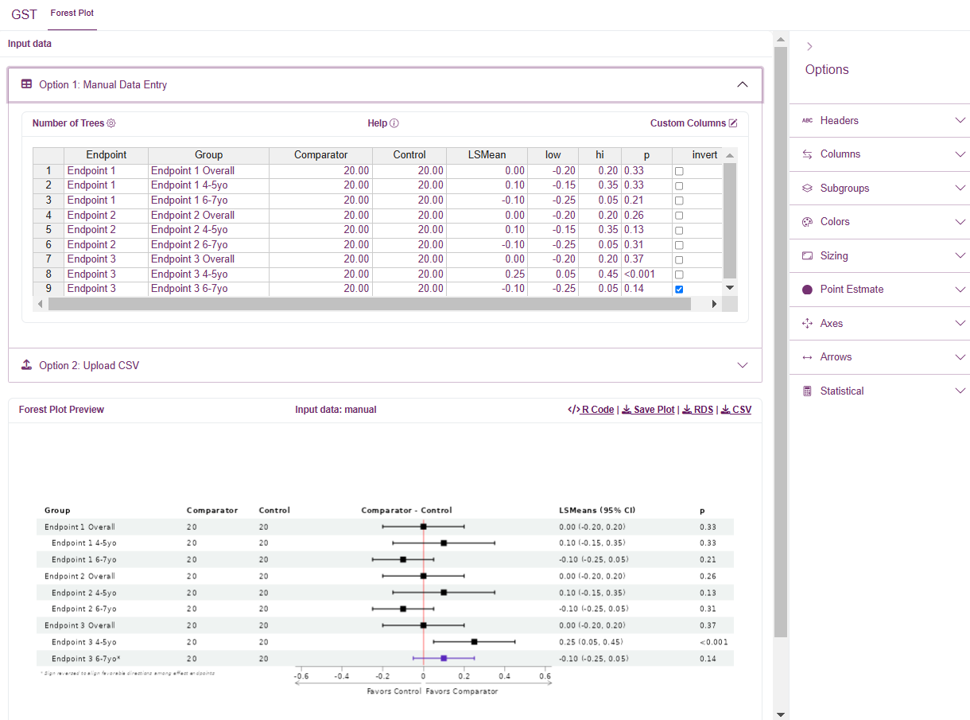The height and width of the screenshot is (720, 970).
Task: Click the table icon beside Manual Data Entry
Action: [27, 84]
